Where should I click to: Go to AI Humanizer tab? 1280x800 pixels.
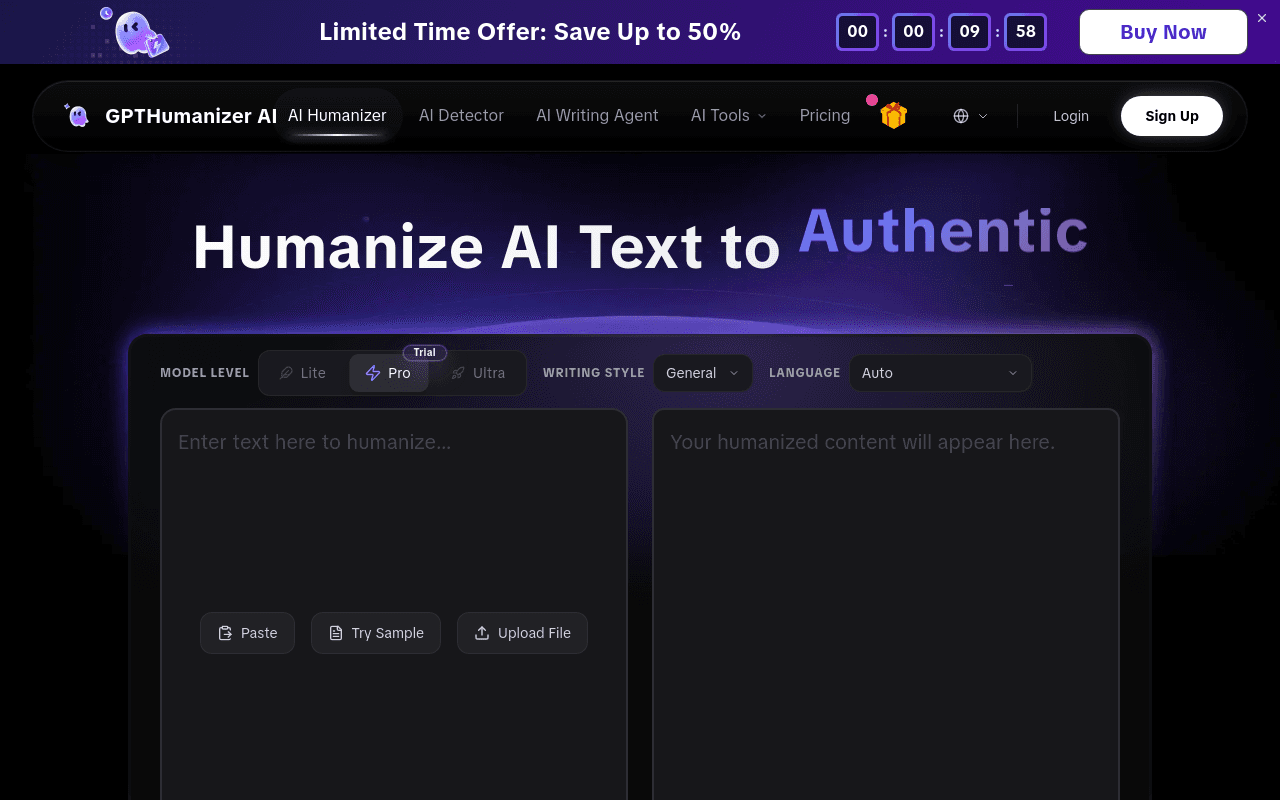coord(337,116)
